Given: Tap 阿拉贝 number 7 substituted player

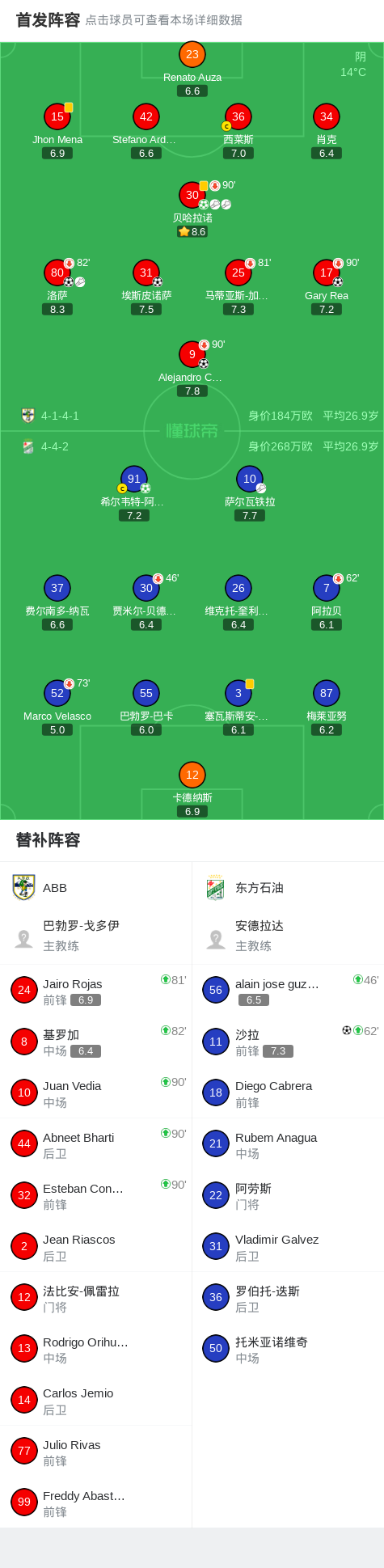Looking at the screenshot, I should (327, 588).
